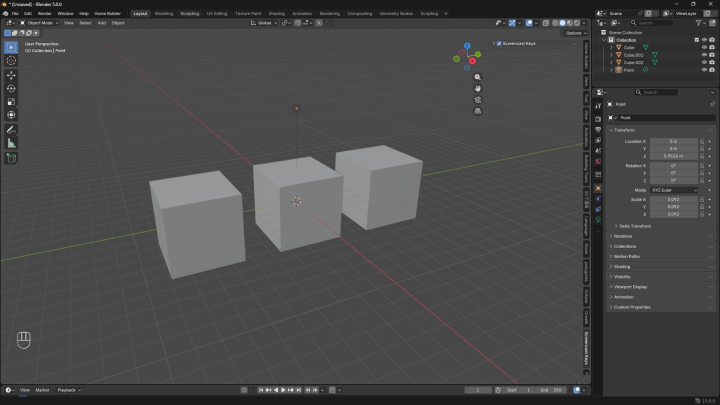Disable the Screencast Keys checkbox
Image resolution: width=720 pixels, height=405 pixels.
(x=499, y=44)
